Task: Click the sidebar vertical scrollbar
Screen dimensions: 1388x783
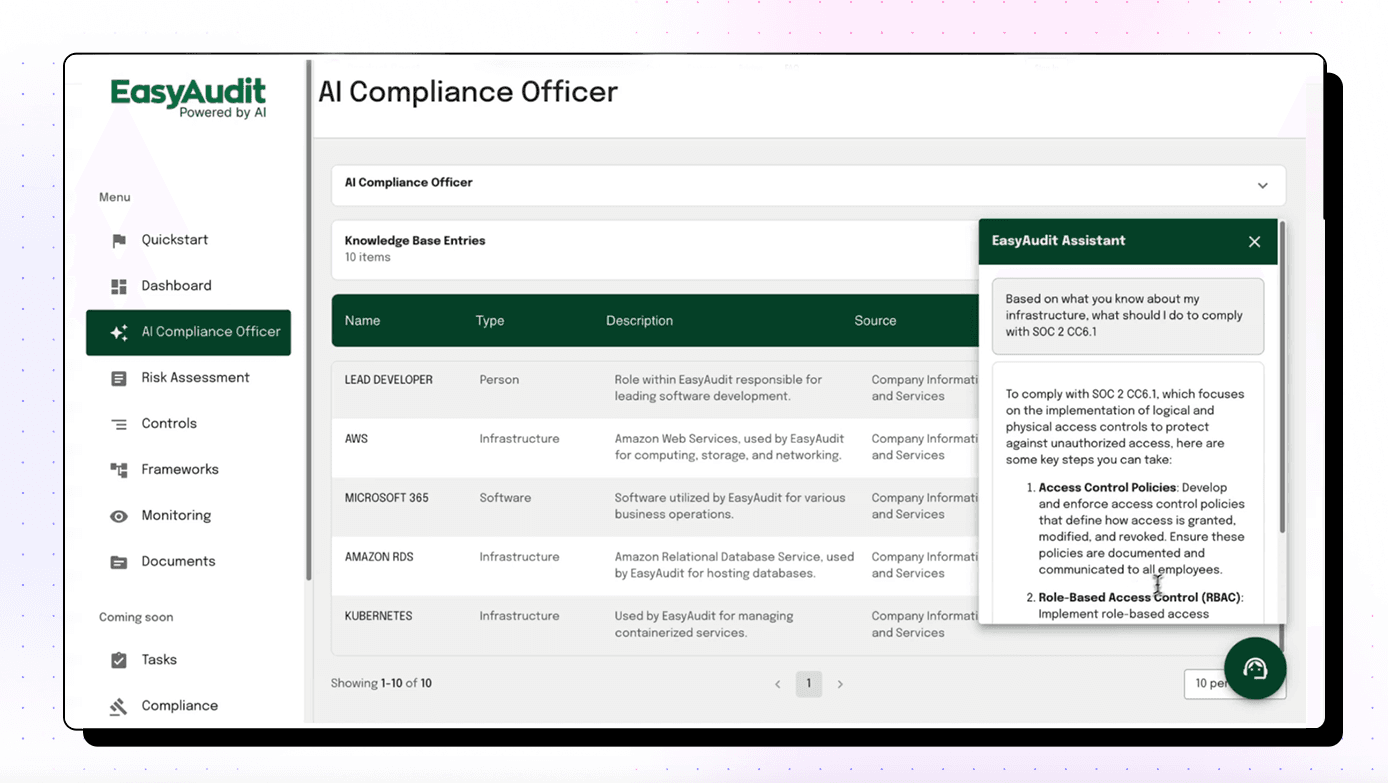Action: pyautogui.click(x=309, y=320)
